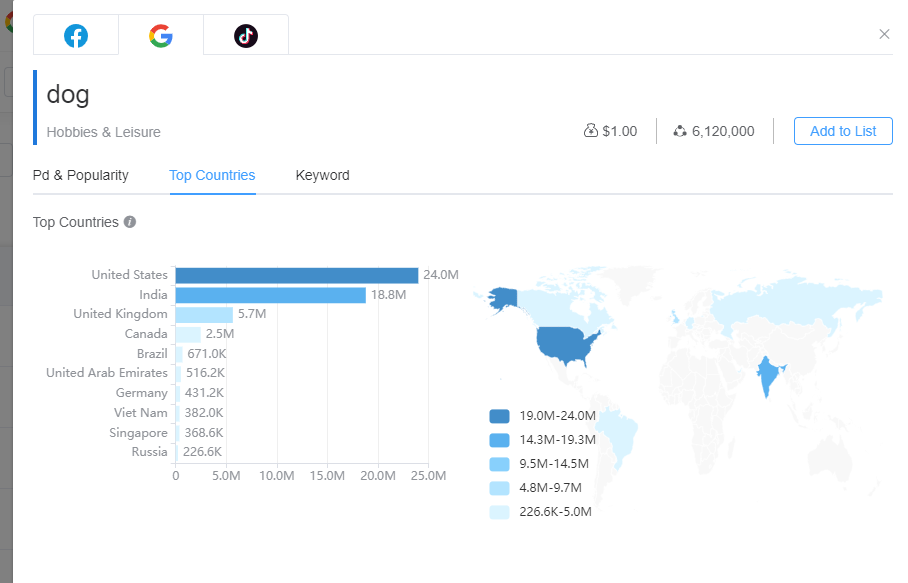Toggle the 9.5M-14.5M legend swatch
Viewport: 908px width, 583px height.
499,464
